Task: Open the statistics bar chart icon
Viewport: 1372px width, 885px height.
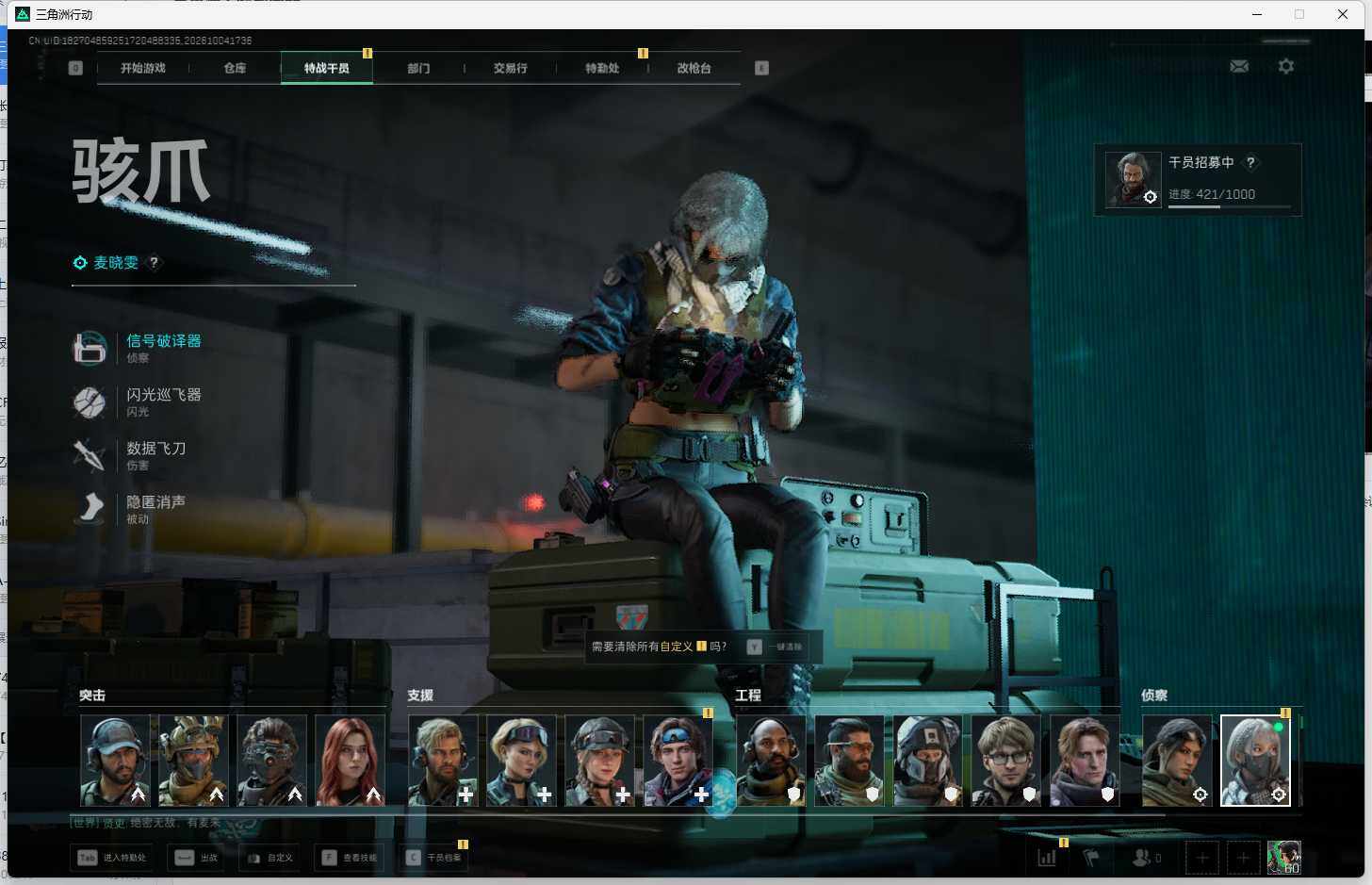Action: [x=1047, y=858]
